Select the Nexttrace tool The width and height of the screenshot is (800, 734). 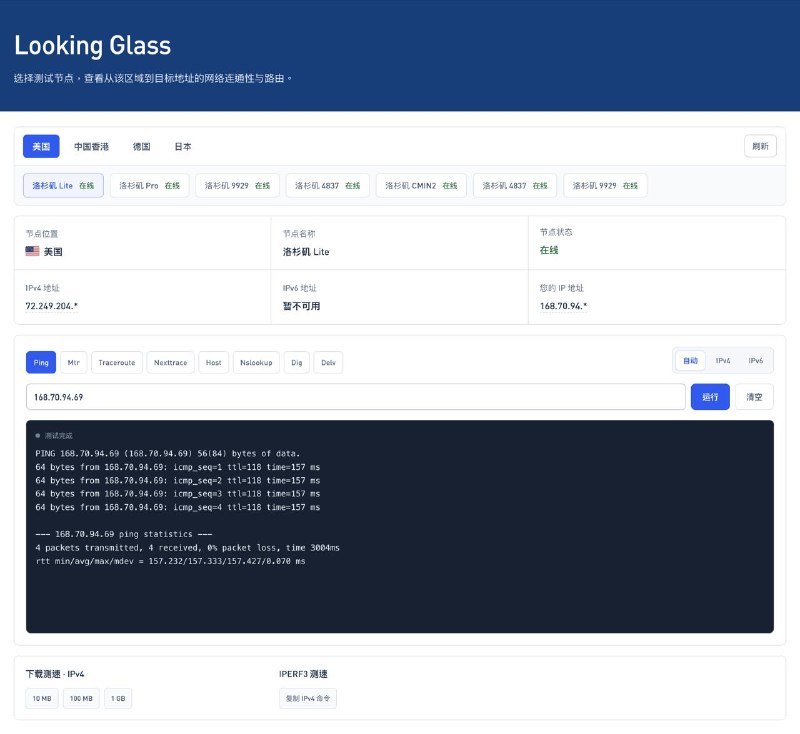[170, 363]
